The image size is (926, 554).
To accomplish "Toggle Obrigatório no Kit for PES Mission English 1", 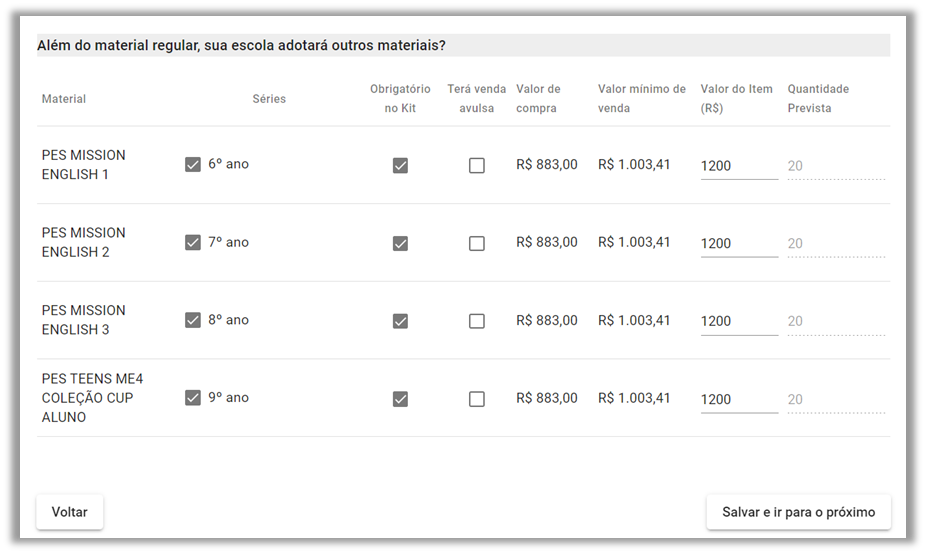I will (400, 166).
